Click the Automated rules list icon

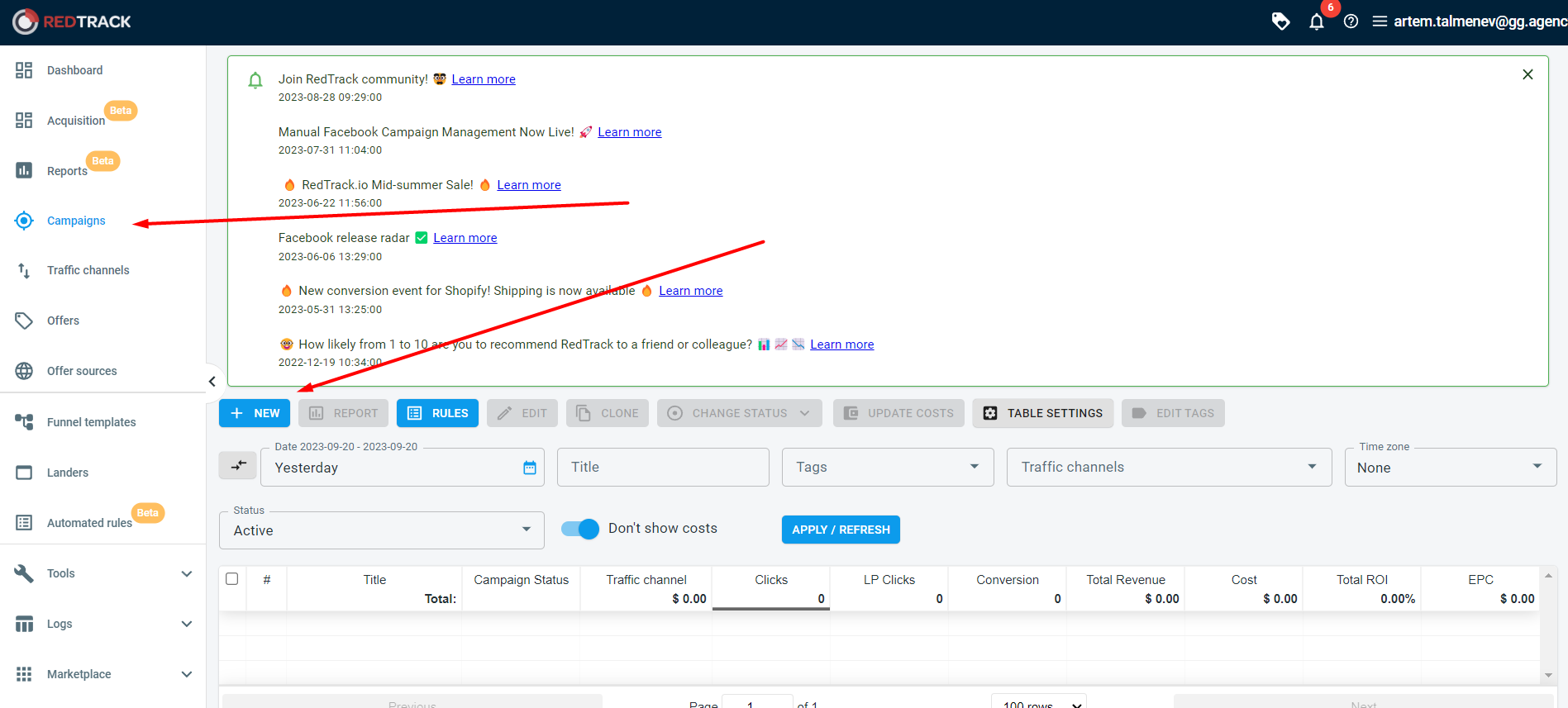point(24,523)
